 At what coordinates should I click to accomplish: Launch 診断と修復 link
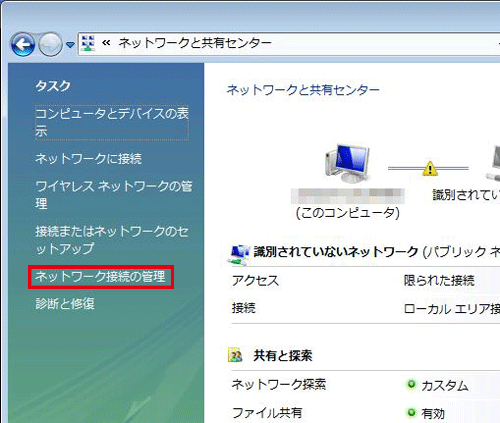(65, 304)
